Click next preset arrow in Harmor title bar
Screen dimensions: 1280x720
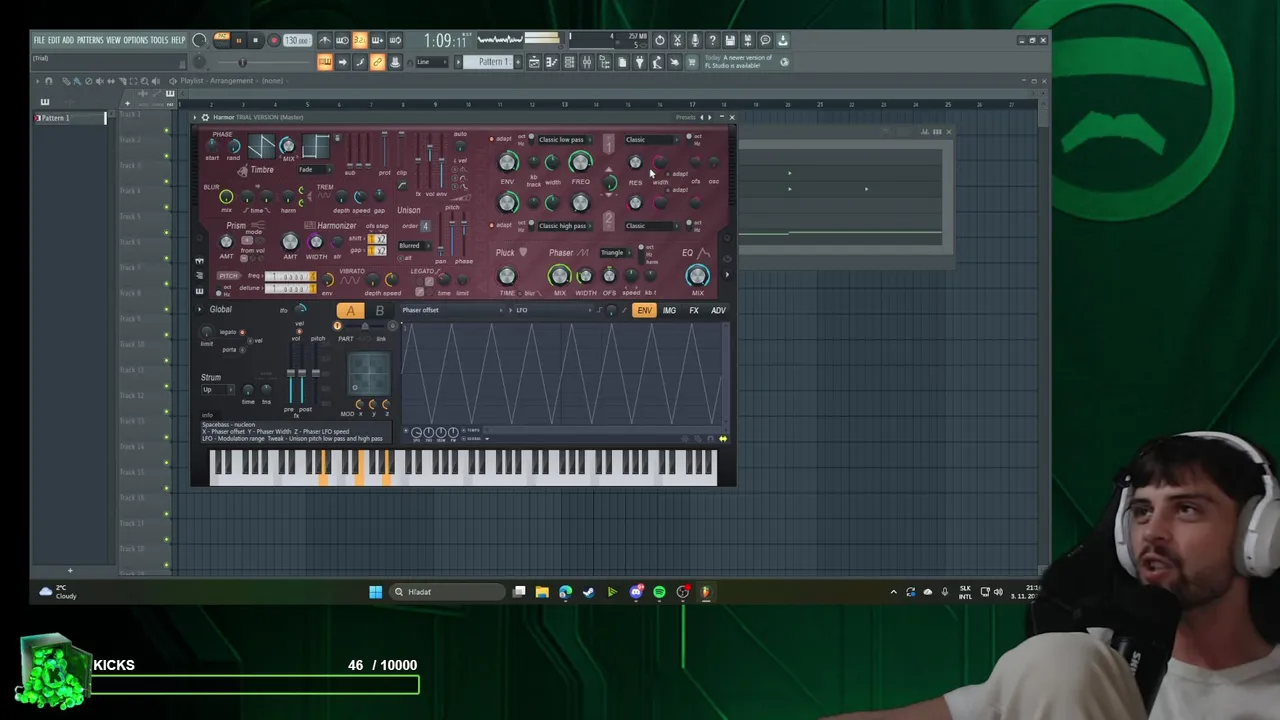pyautogui.click(x=710, y=117)
